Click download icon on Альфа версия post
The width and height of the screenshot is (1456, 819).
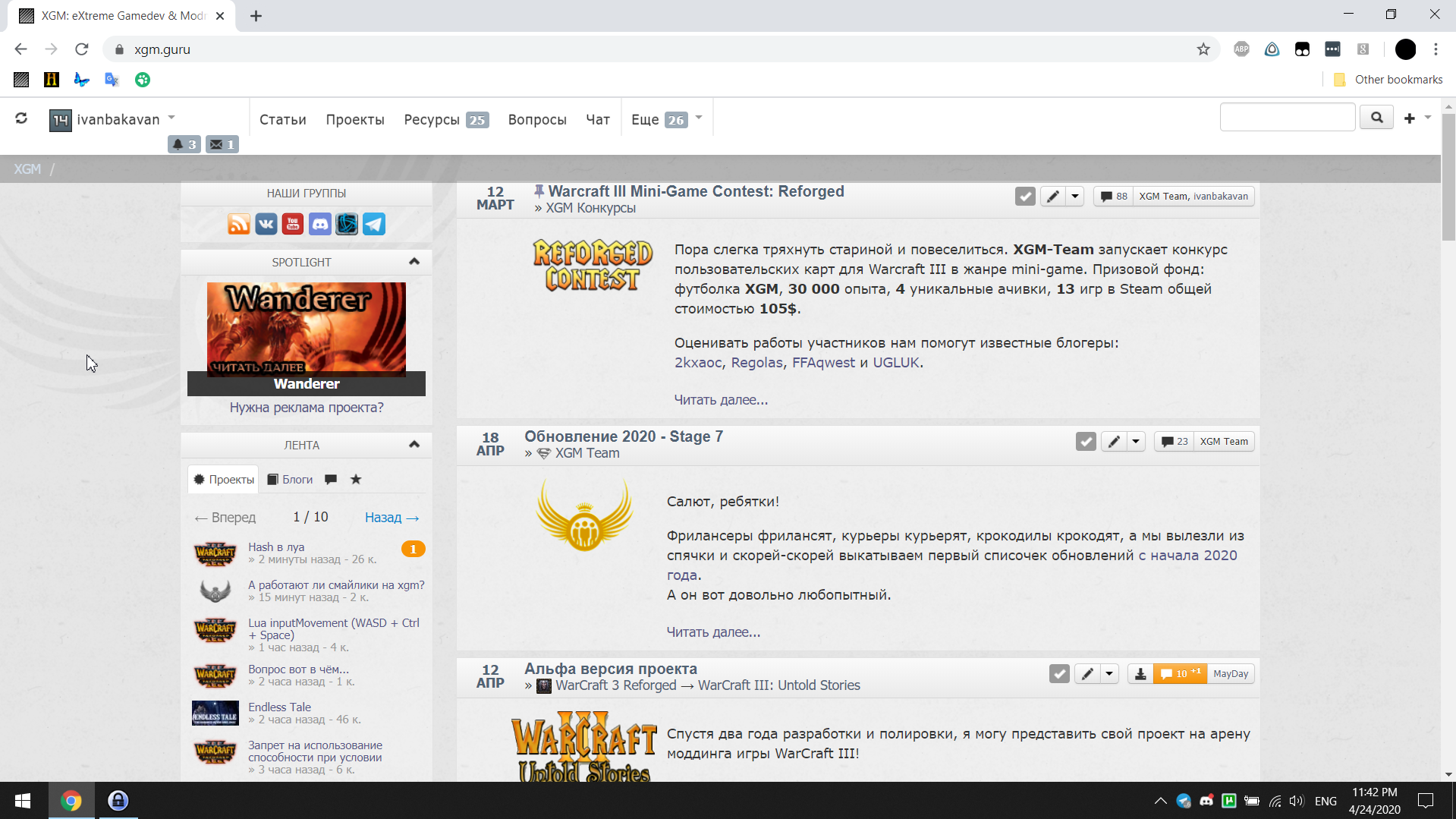[x=1140, y=674]
